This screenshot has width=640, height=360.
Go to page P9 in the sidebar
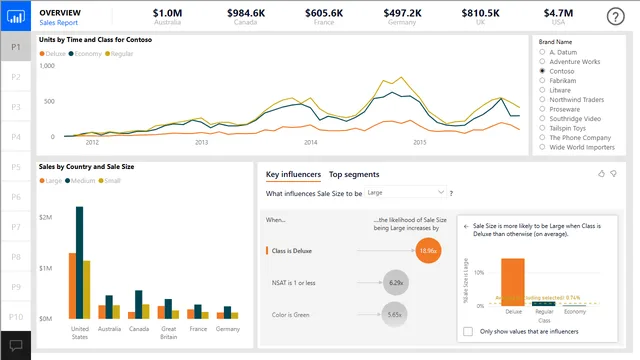[16, 287]
